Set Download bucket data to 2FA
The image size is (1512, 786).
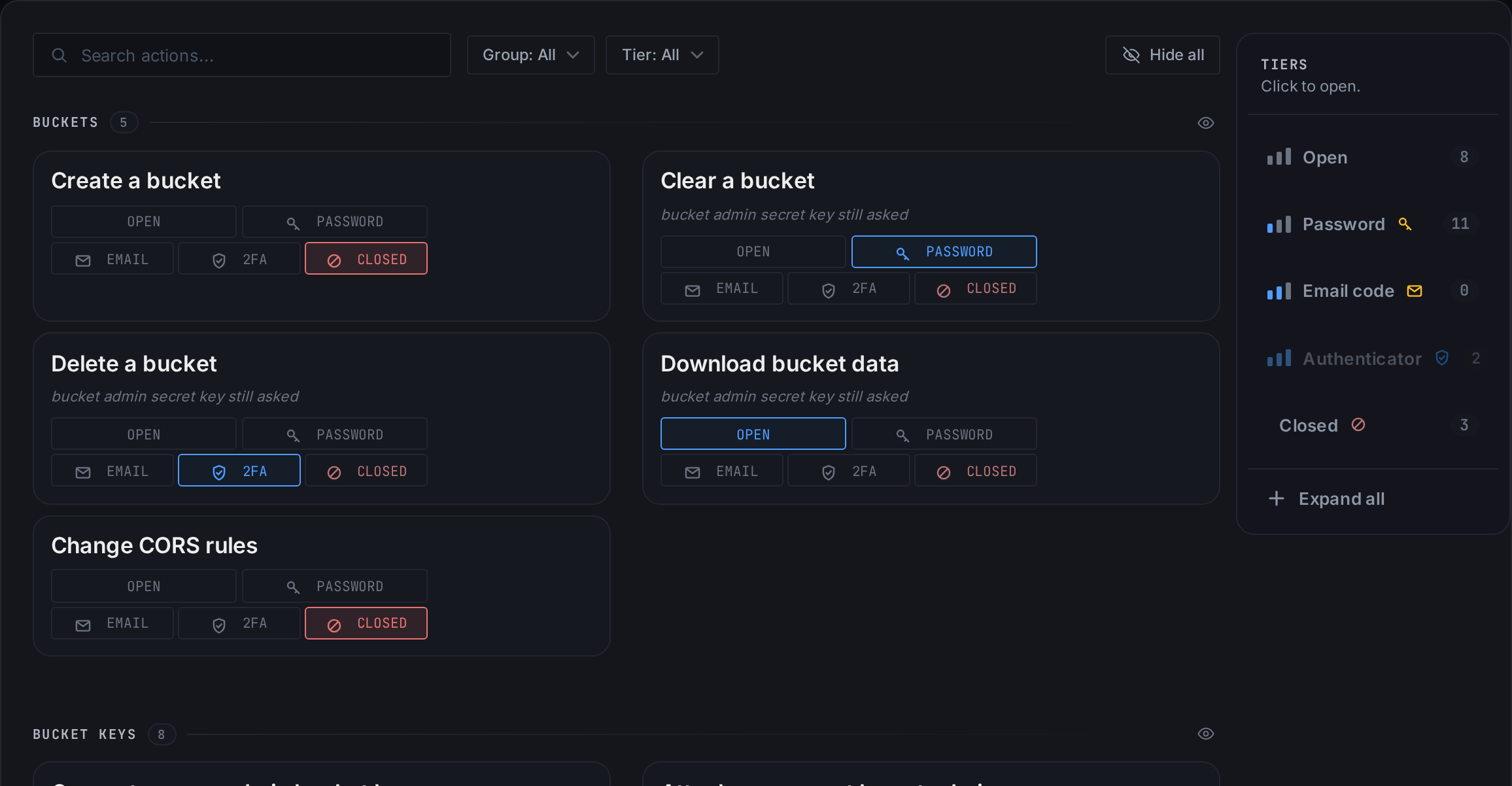(x=849, y=471)
